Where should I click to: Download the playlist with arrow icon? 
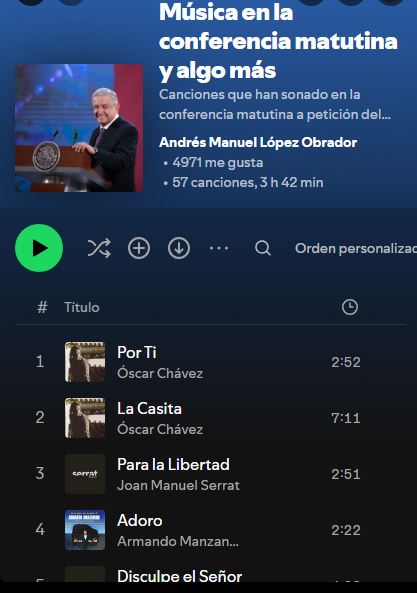(179, 248)
